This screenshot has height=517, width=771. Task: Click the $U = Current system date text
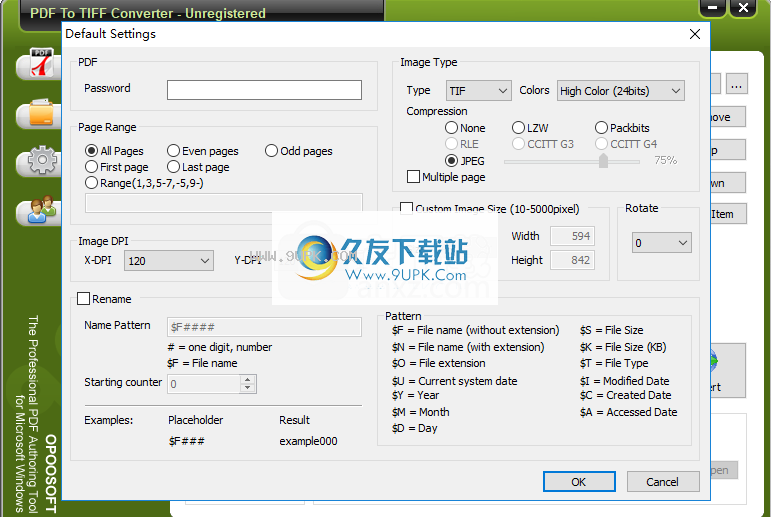point(454,381)
